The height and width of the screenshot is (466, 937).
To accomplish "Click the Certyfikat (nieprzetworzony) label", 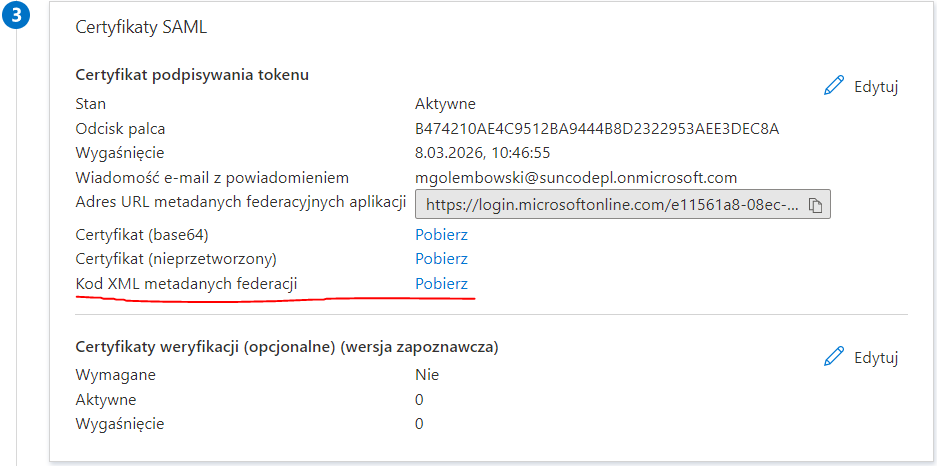I will pyautogui.click(x=176, y=259).
